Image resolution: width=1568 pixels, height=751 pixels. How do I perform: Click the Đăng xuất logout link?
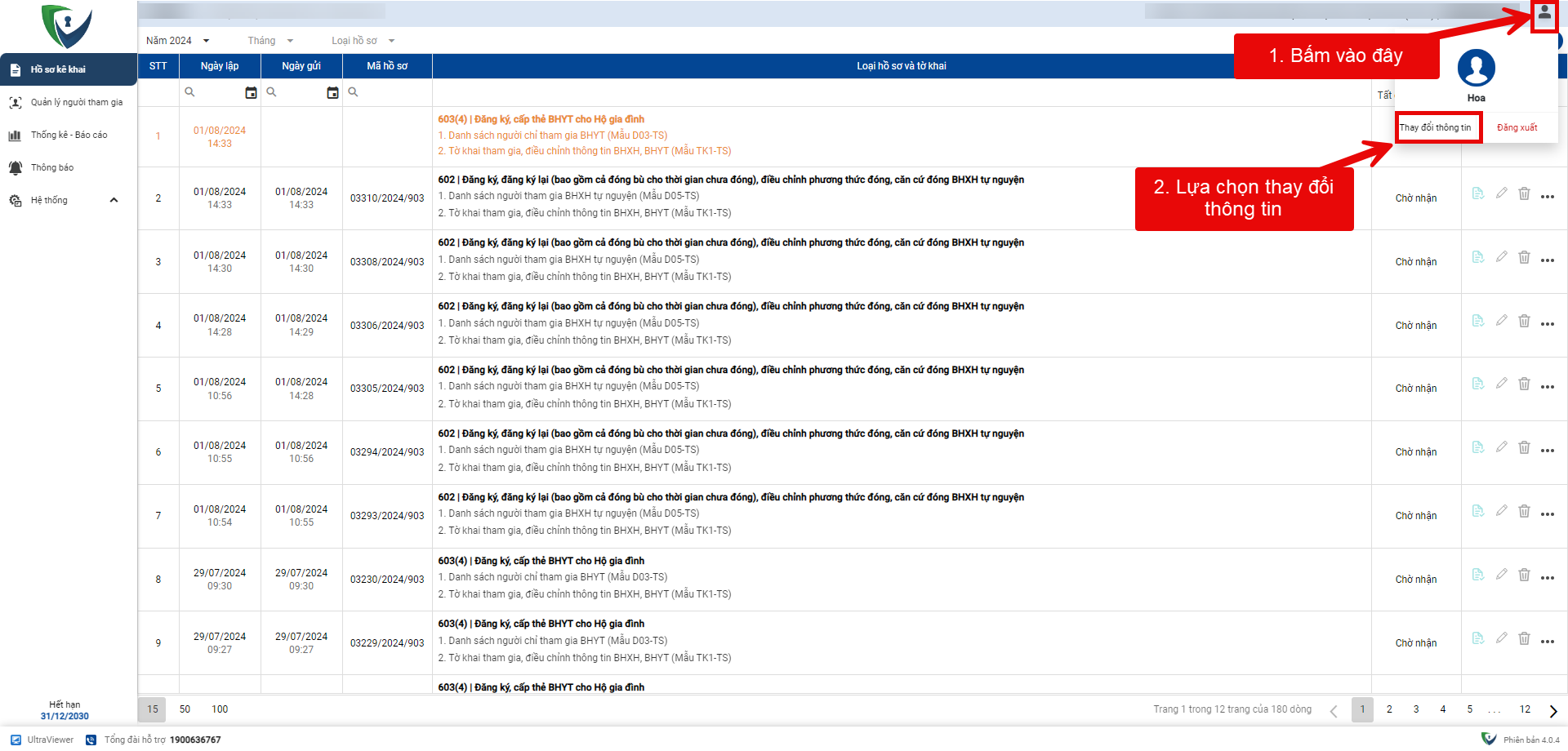point(1517,127)
